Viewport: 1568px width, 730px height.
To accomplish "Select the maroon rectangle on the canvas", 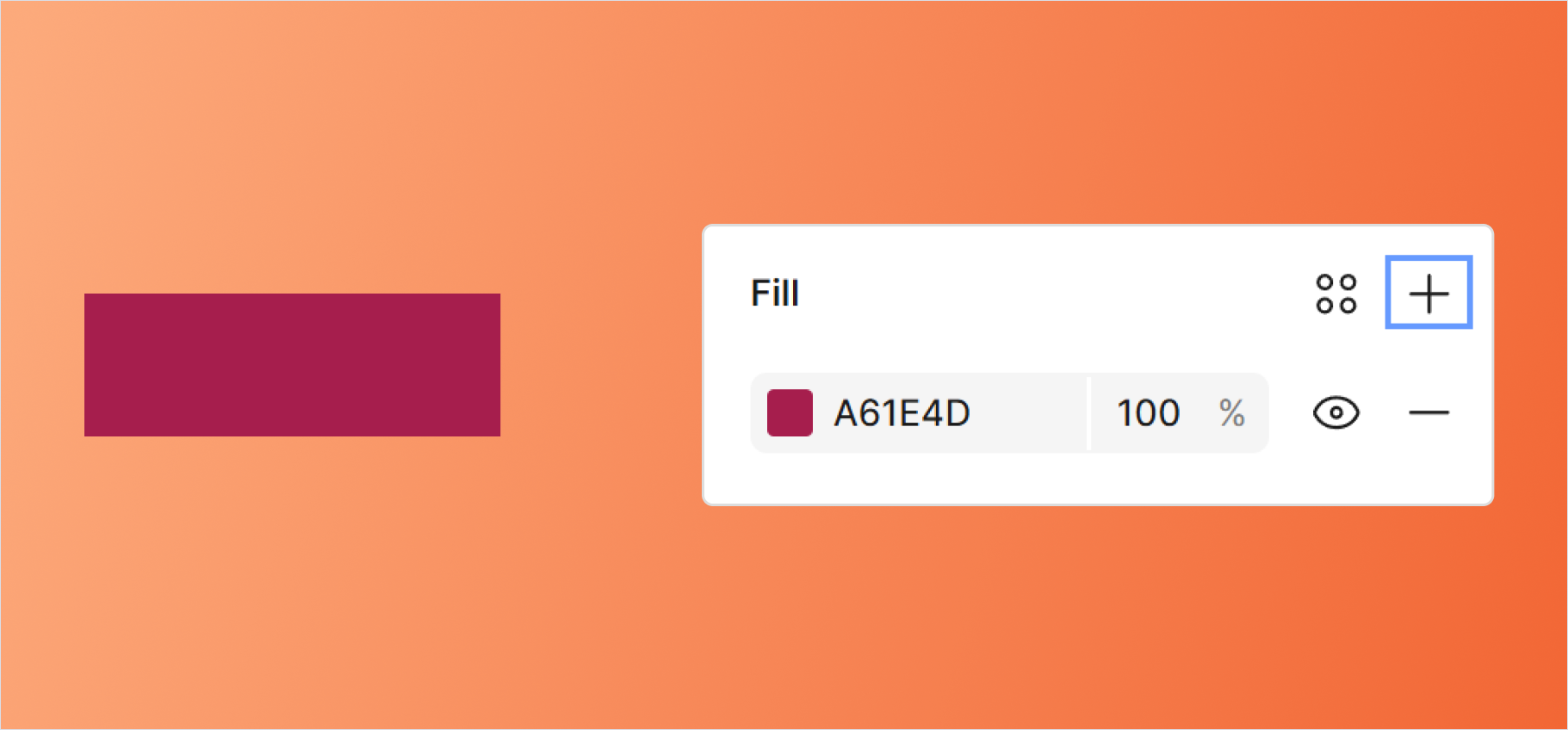I will (x=292, y=365).
